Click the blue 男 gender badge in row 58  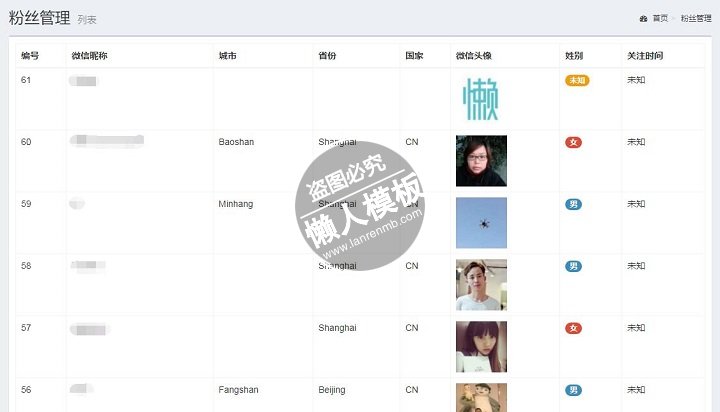574,266
